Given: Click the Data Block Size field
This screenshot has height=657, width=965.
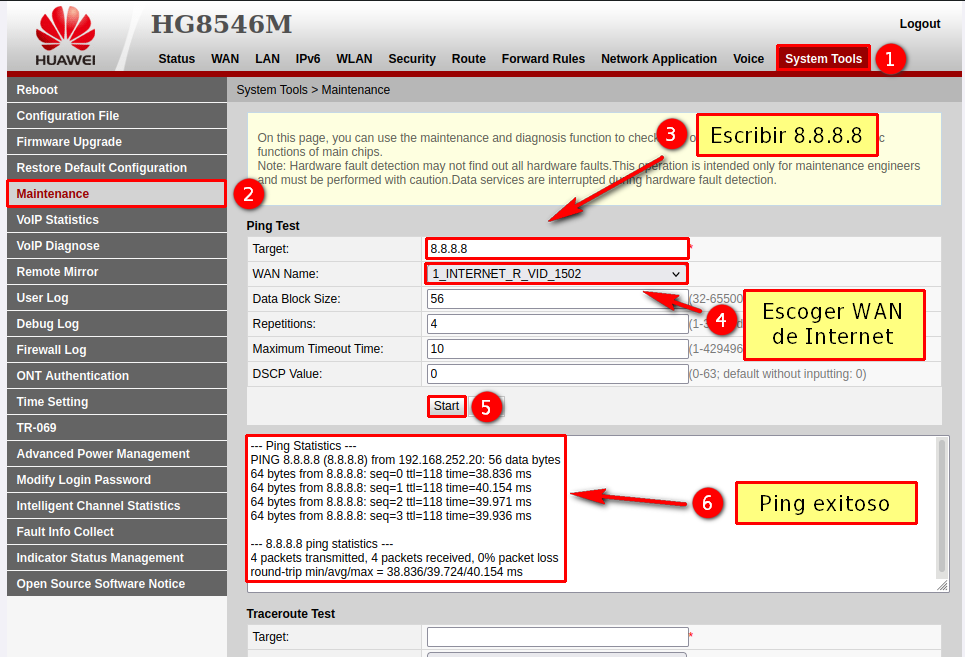Looking at the screenshot, I should tap(556, 299).
